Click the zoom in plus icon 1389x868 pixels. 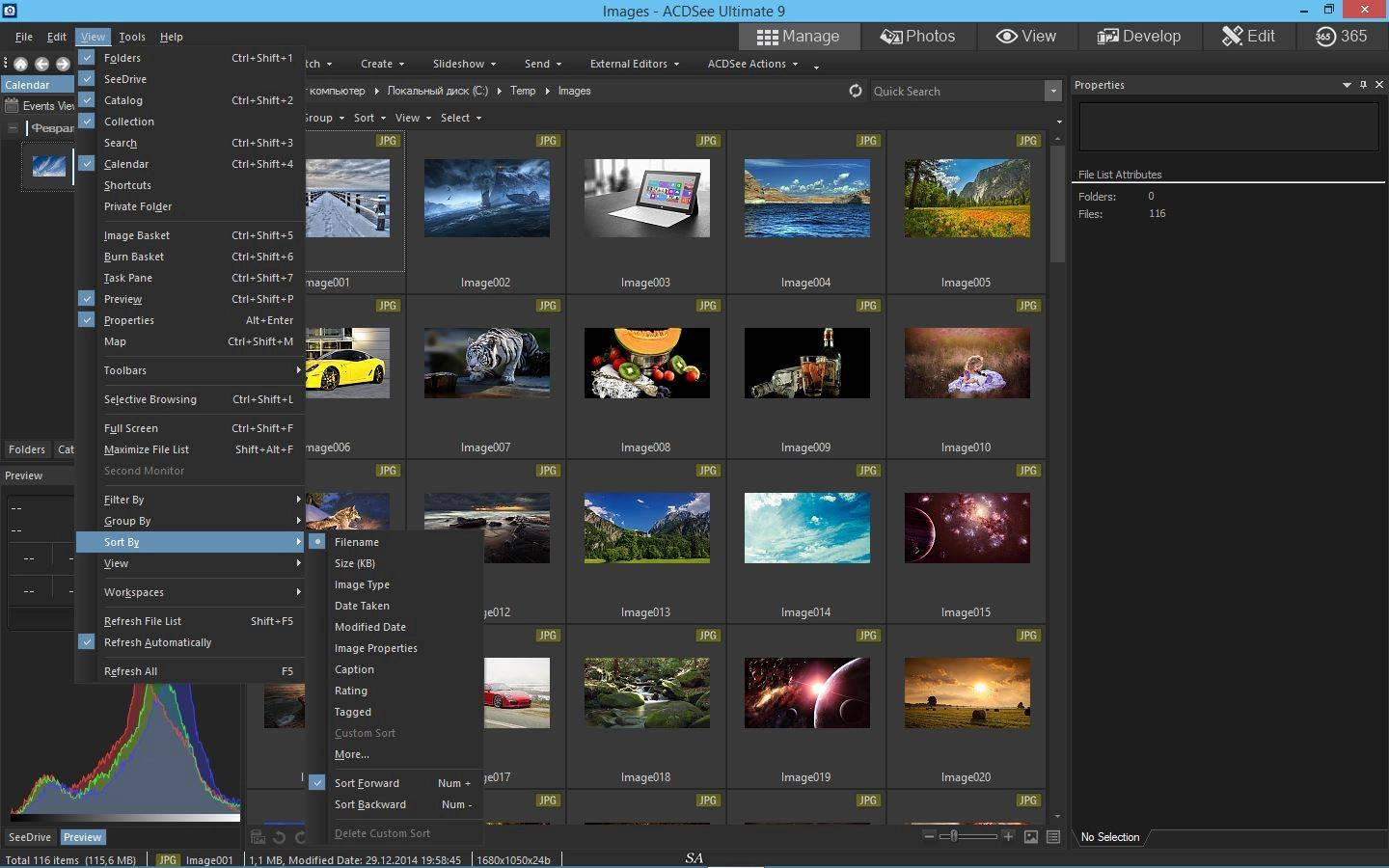(x=1008, y=836)
